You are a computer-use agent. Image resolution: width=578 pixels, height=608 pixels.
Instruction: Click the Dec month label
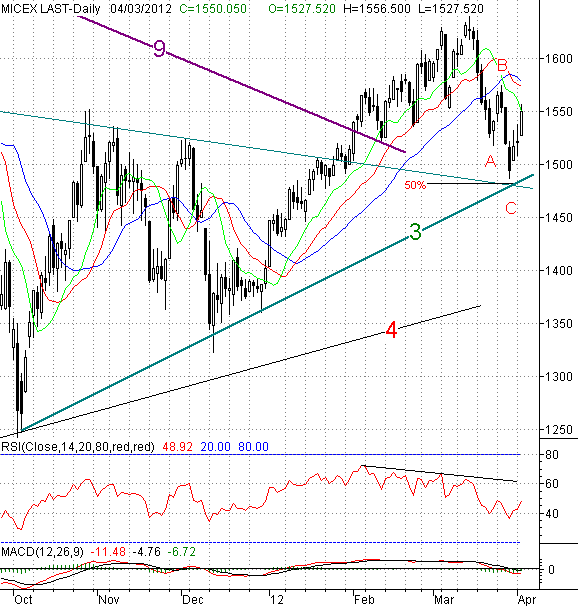coord(193,599)
